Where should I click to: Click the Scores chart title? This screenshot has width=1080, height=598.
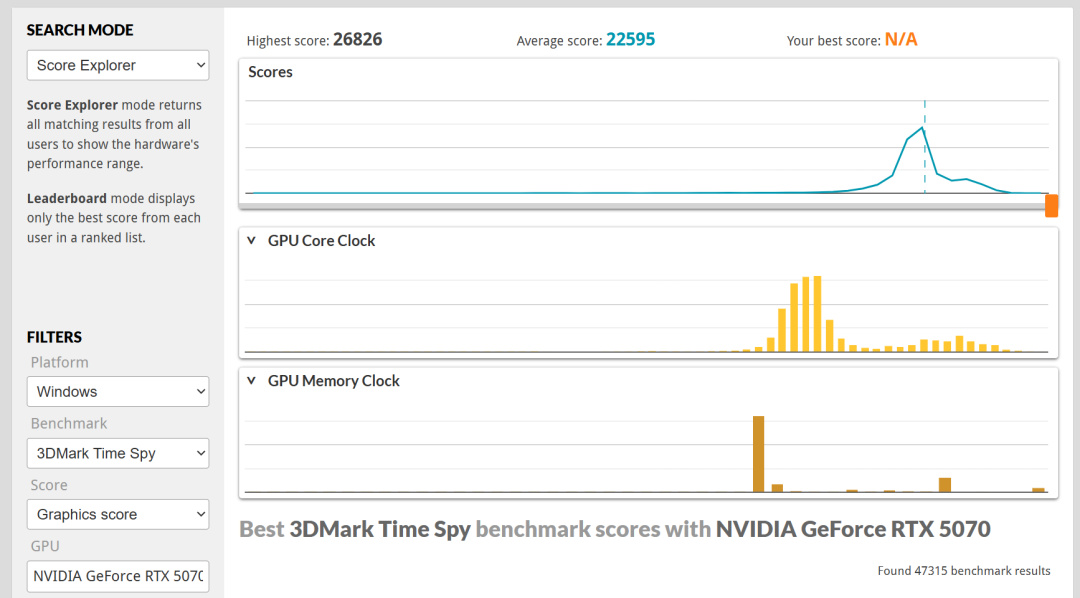tap(270, 72)
